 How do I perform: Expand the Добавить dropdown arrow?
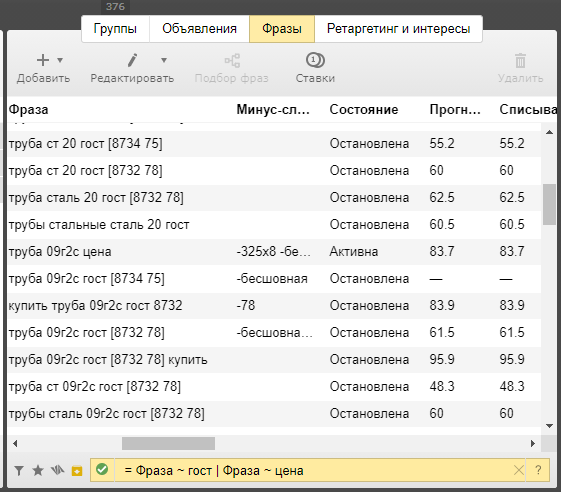(x=60, y=60)
